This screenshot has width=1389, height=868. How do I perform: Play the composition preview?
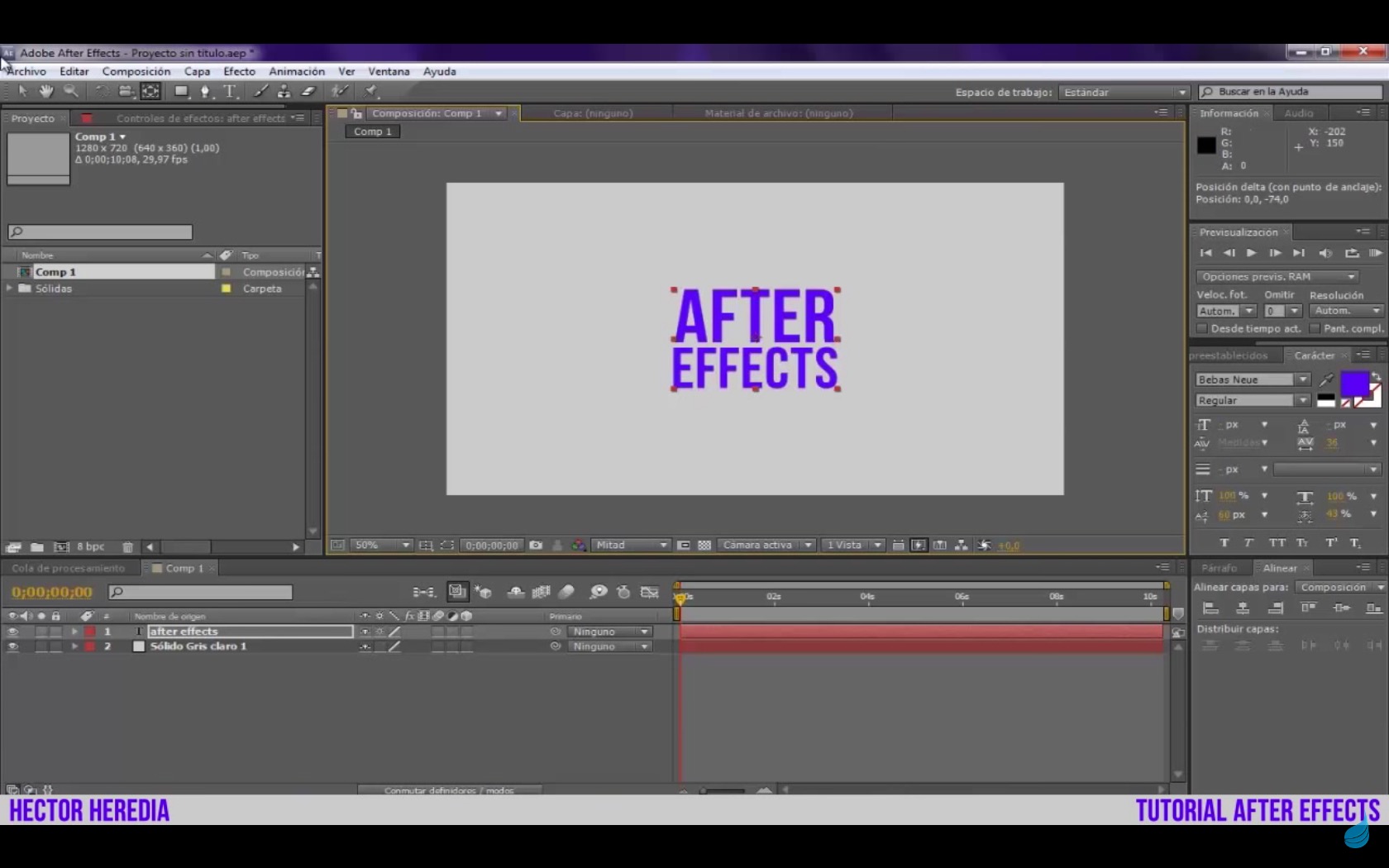[1251, 253]
